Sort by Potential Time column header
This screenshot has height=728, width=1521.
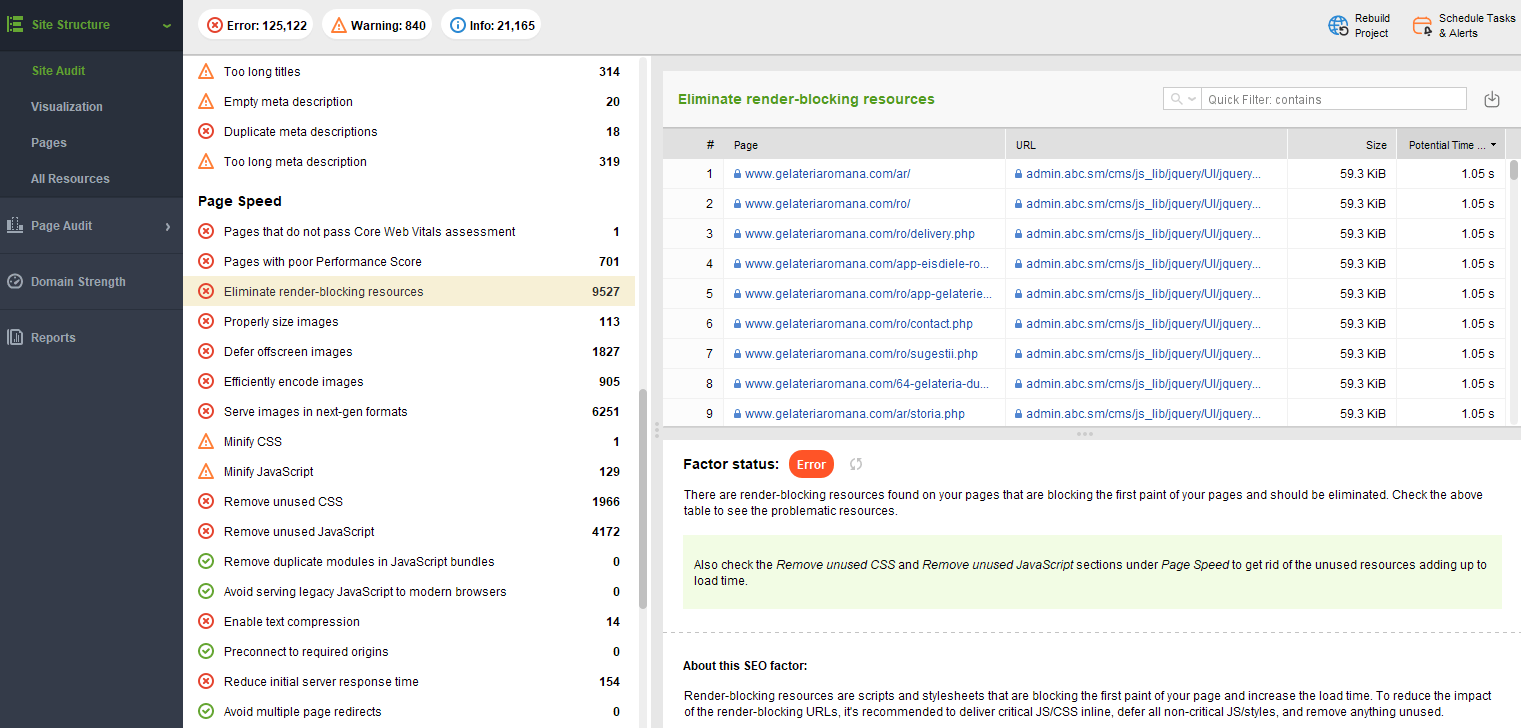[1449, 145]
